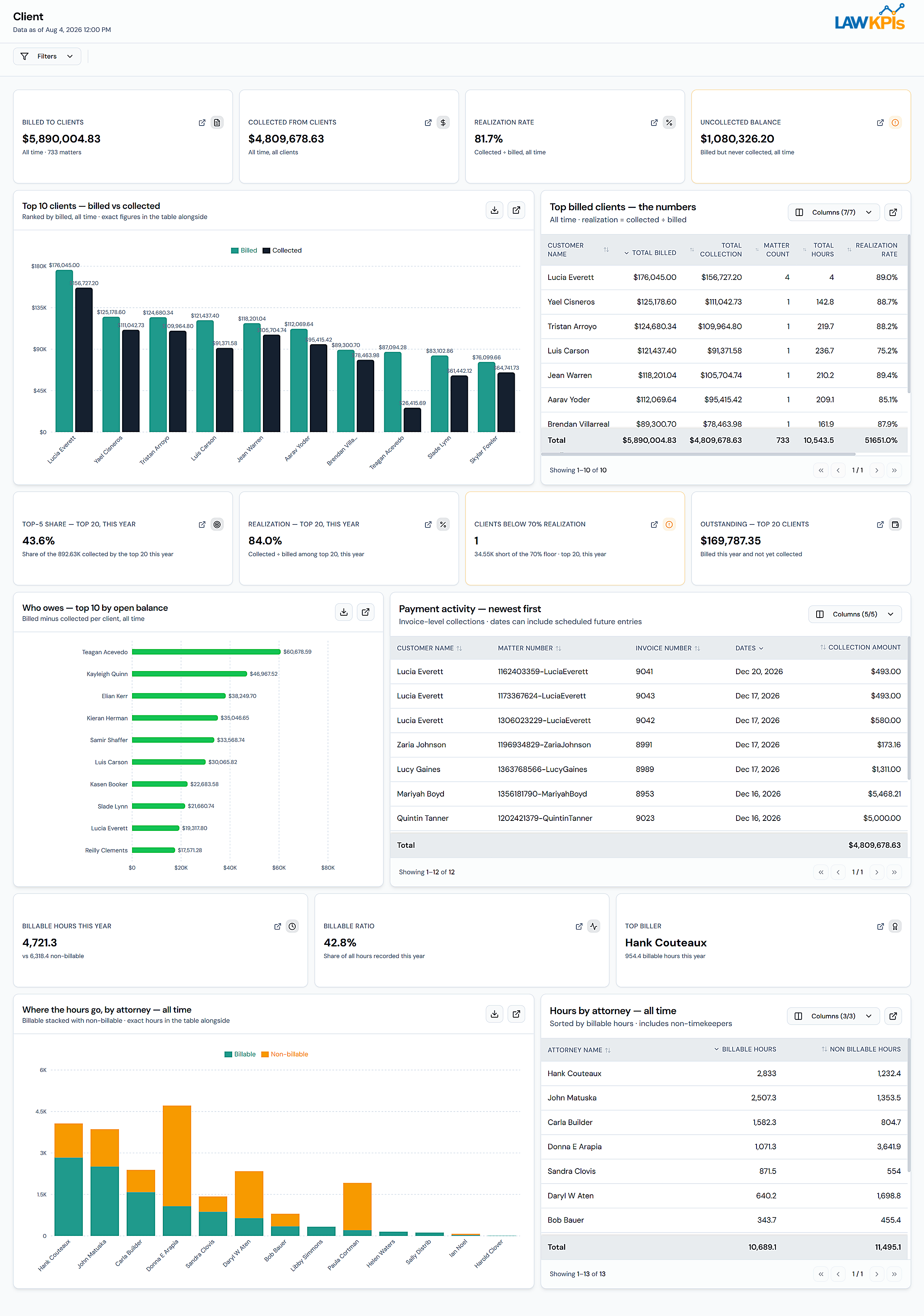Viewport: 924px width, 1316px height.
Task: Expand the Hours by attorney table
Action: (x=893, y=1016)
